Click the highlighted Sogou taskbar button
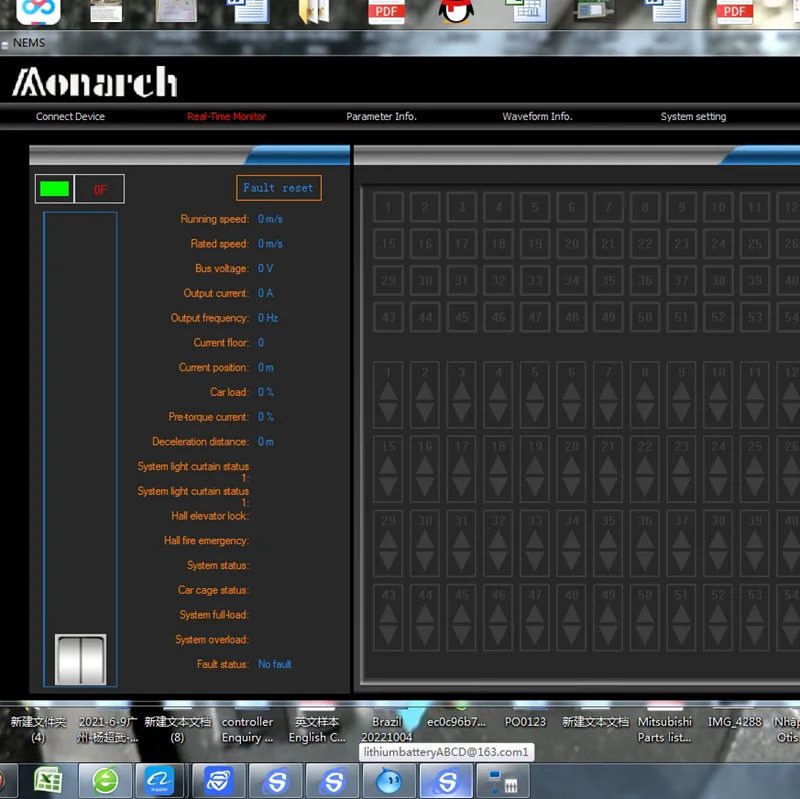This screenshot has width=800, height=799. 447,781
